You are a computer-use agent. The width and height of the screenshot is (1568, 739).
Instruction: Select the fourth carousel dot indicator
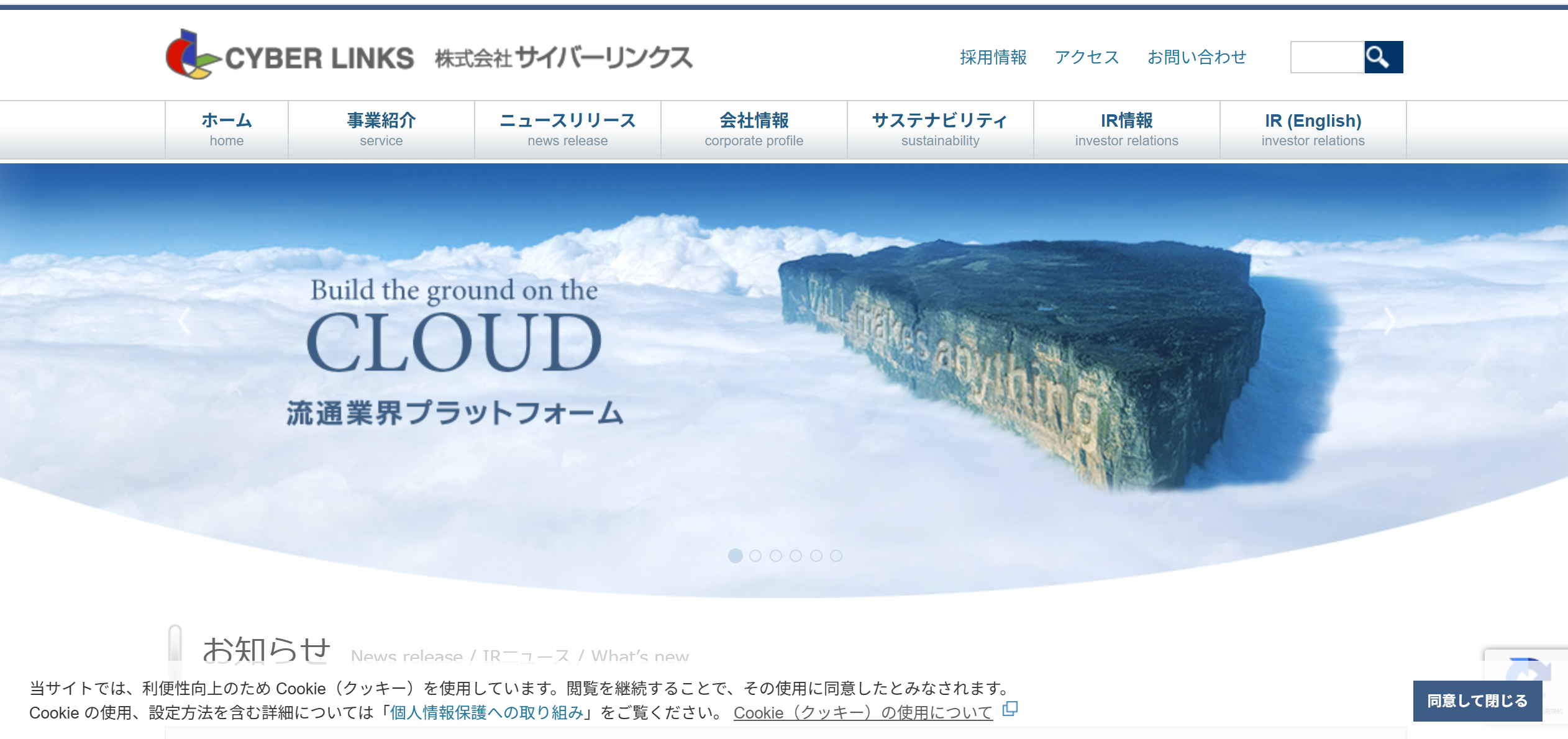[x=796, y=556]
